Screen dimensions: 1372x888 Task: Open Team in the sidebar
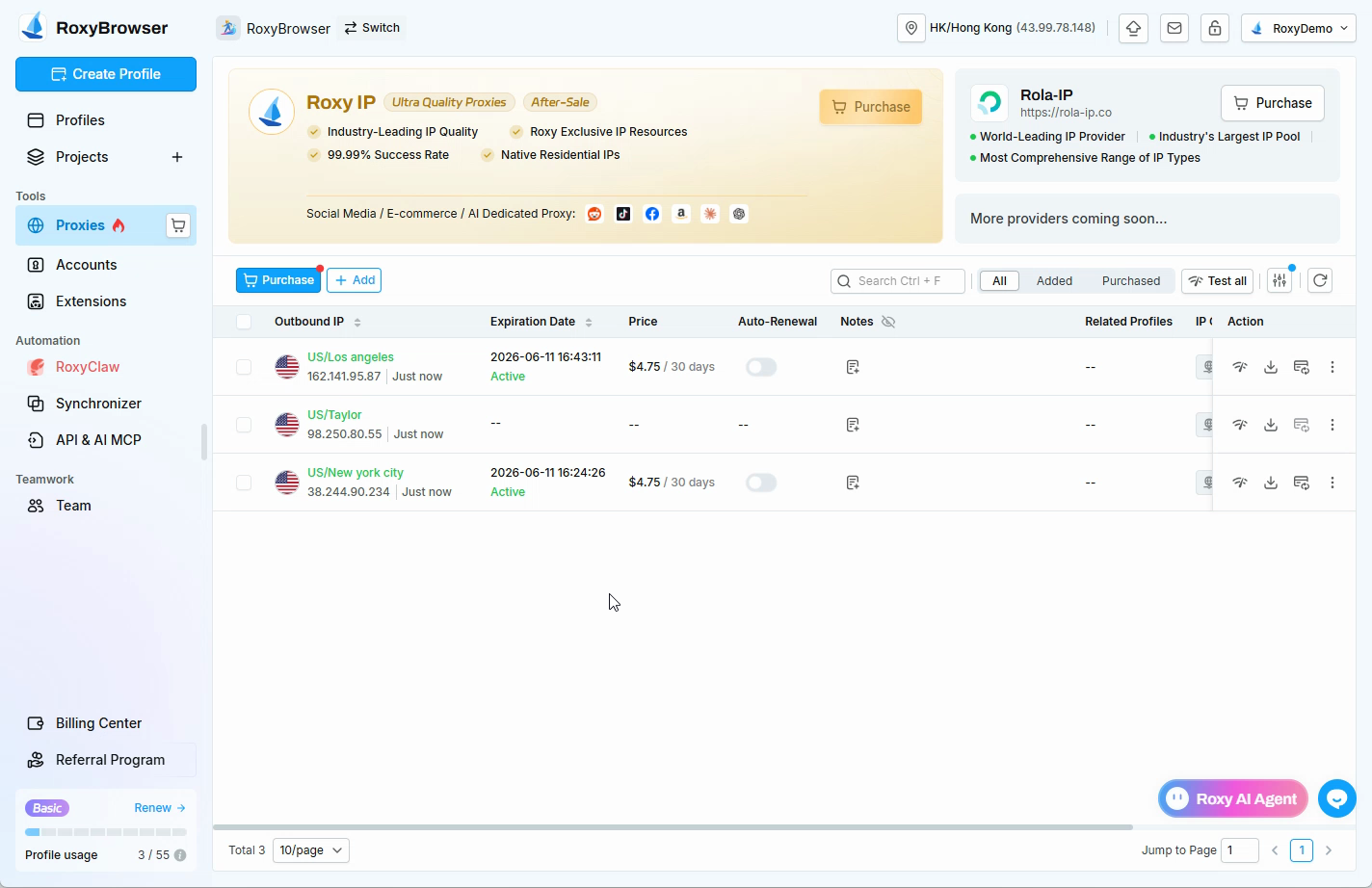click(x=106, y=506)
